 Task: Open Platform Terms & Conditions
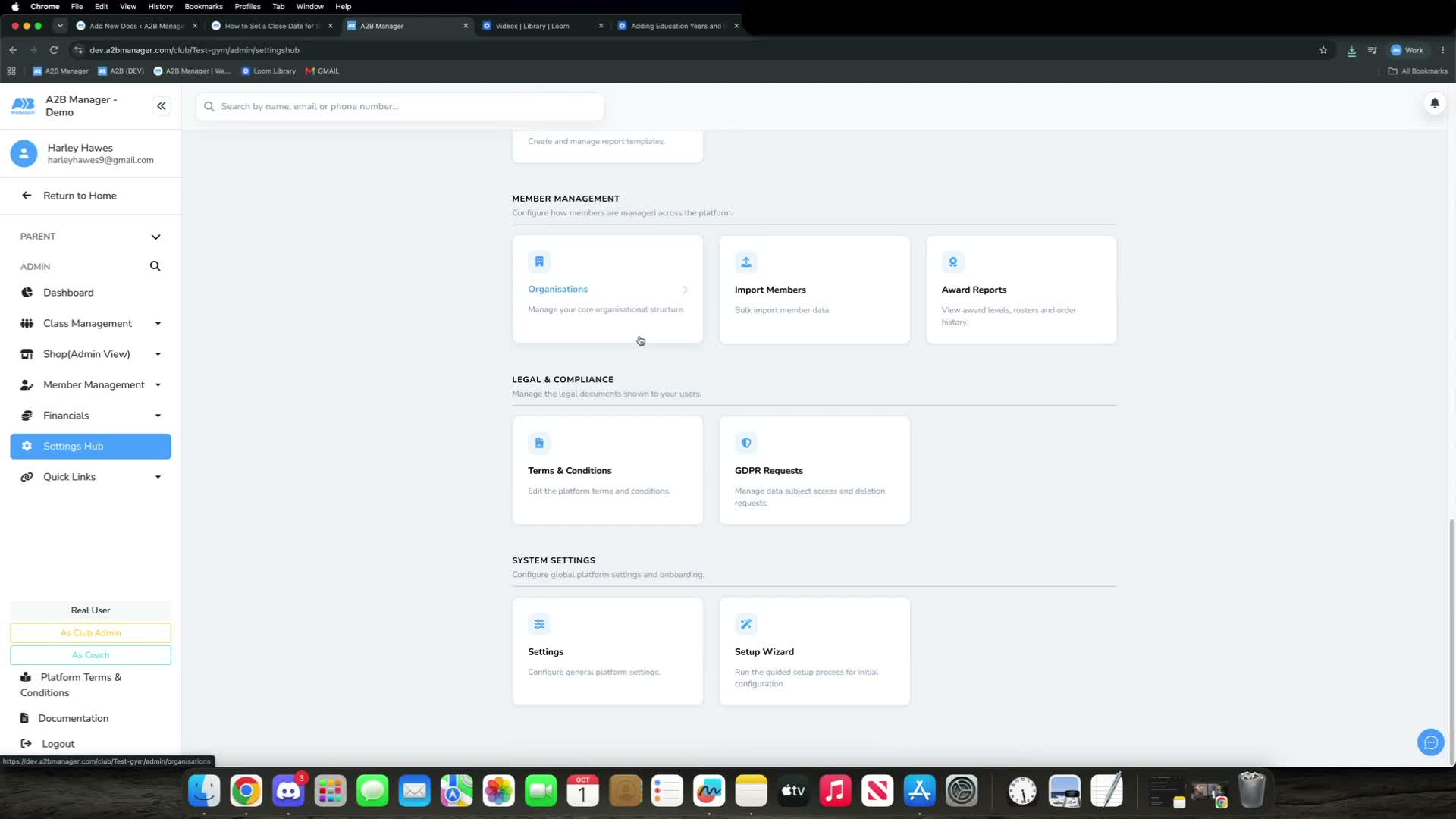coord(71,685)
